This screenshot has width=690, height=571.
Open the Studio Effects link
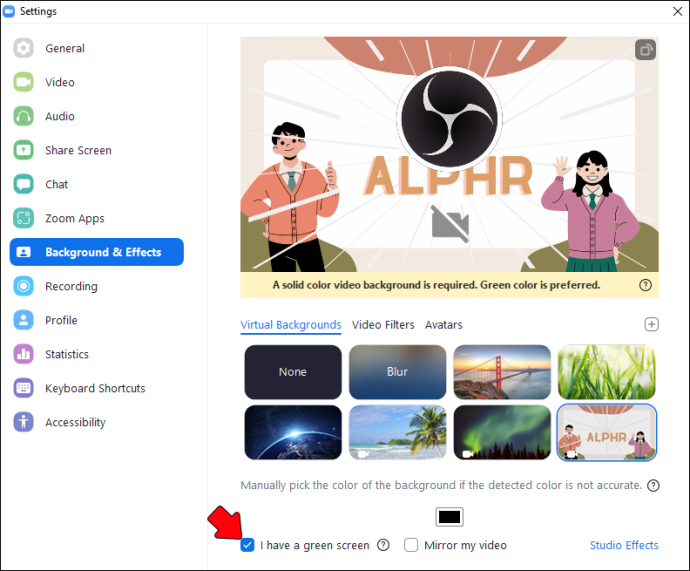(624, 545)
